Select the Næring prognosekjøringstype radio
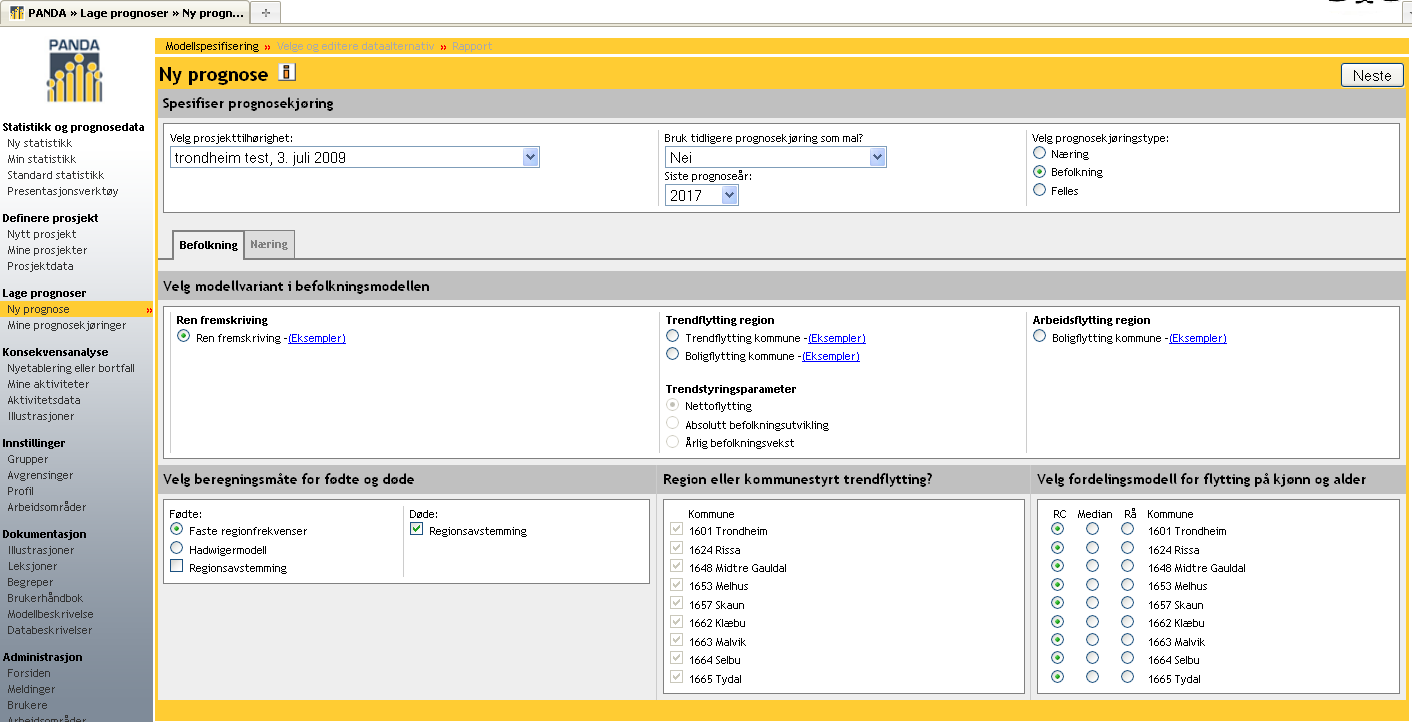The image size is (1412, 722). (1039, 154)
